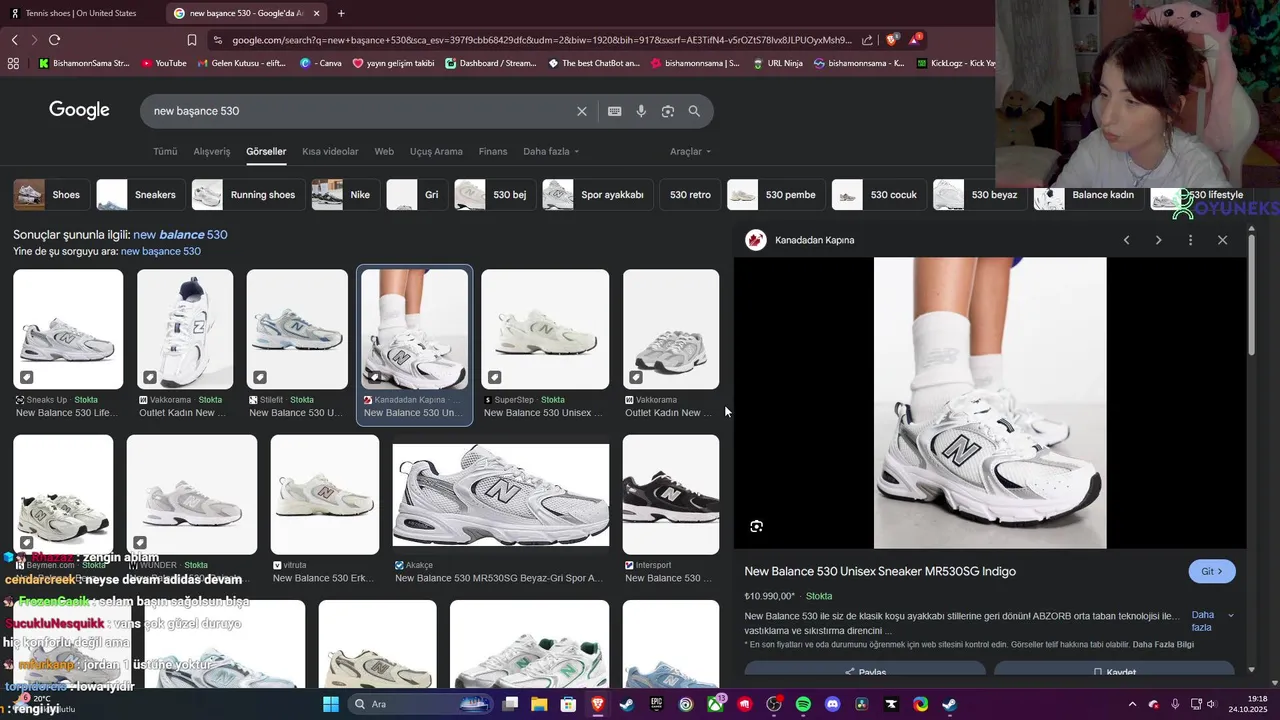Open the Finans tab
Viewport: 1280px width, 720px height.
click(x=493, y=152)
